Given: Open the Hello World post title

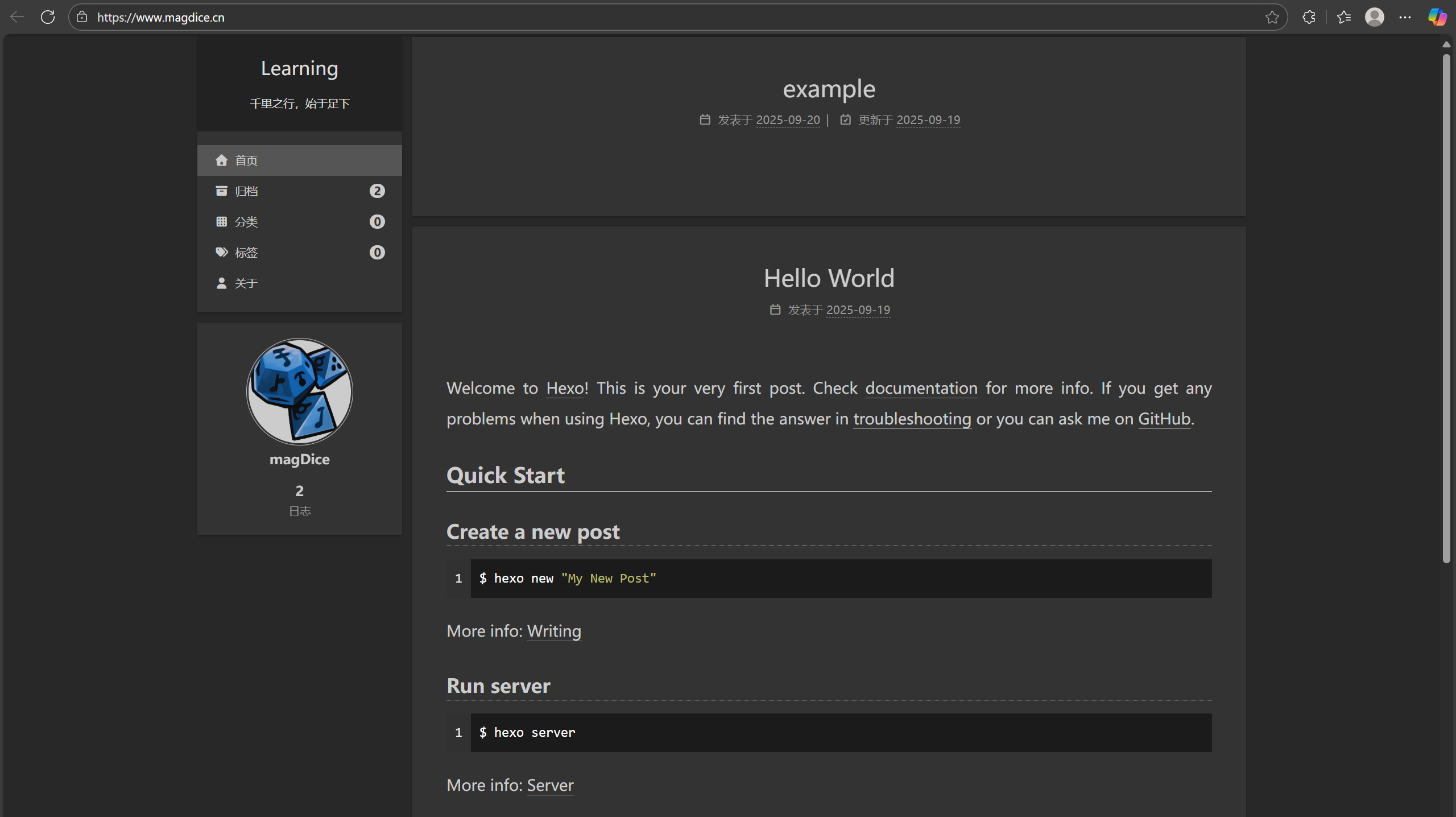Looking at the screenshot, I should point(829,278).
